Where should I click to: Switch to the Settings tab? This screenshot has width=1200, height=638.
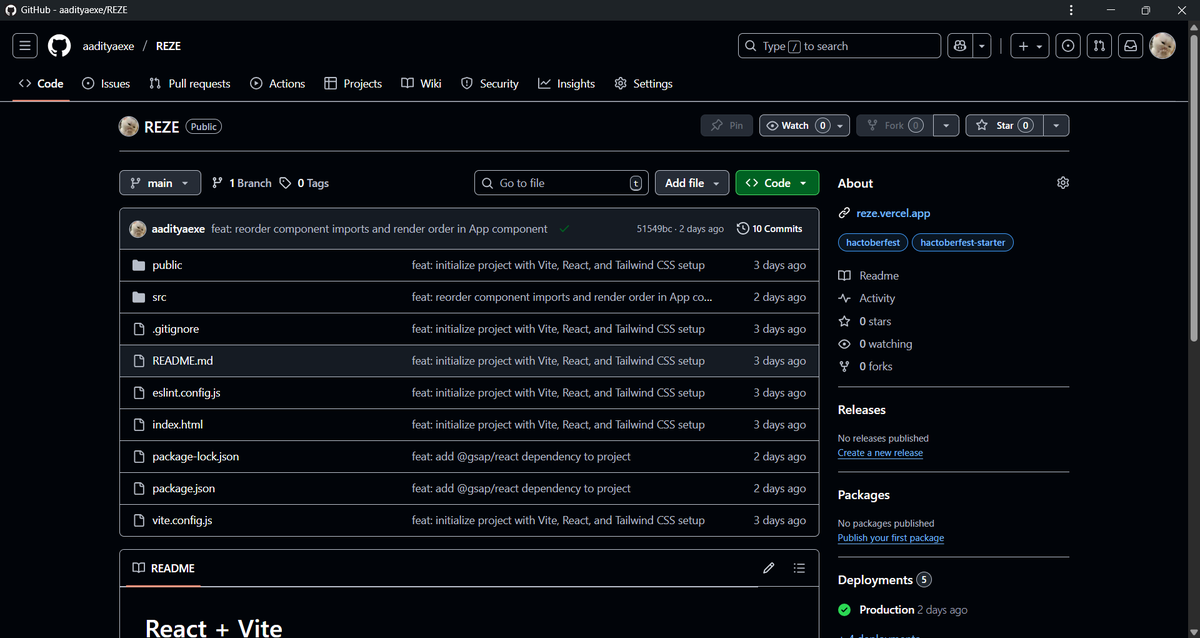tap(643, 84)
